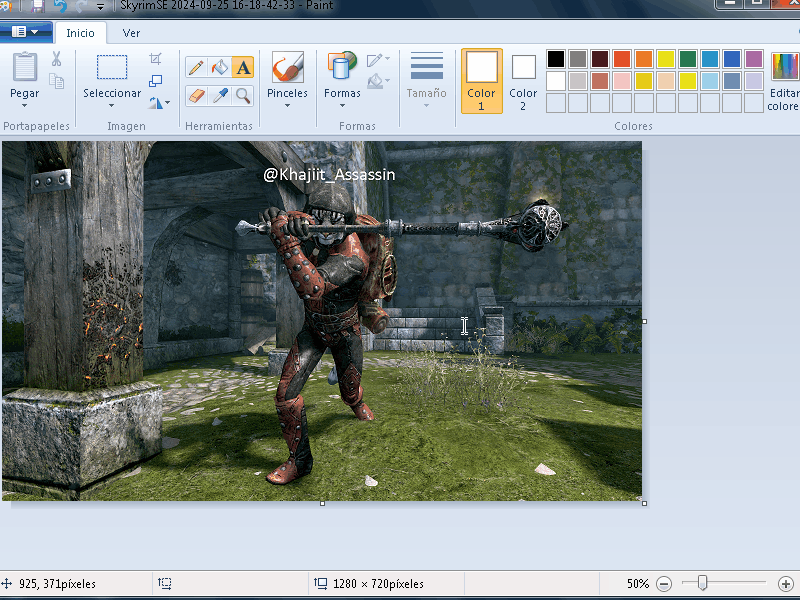Expand the Seleccionar dropdown arrow
This screenshot has width=800, height=600.
click(111, 106)
